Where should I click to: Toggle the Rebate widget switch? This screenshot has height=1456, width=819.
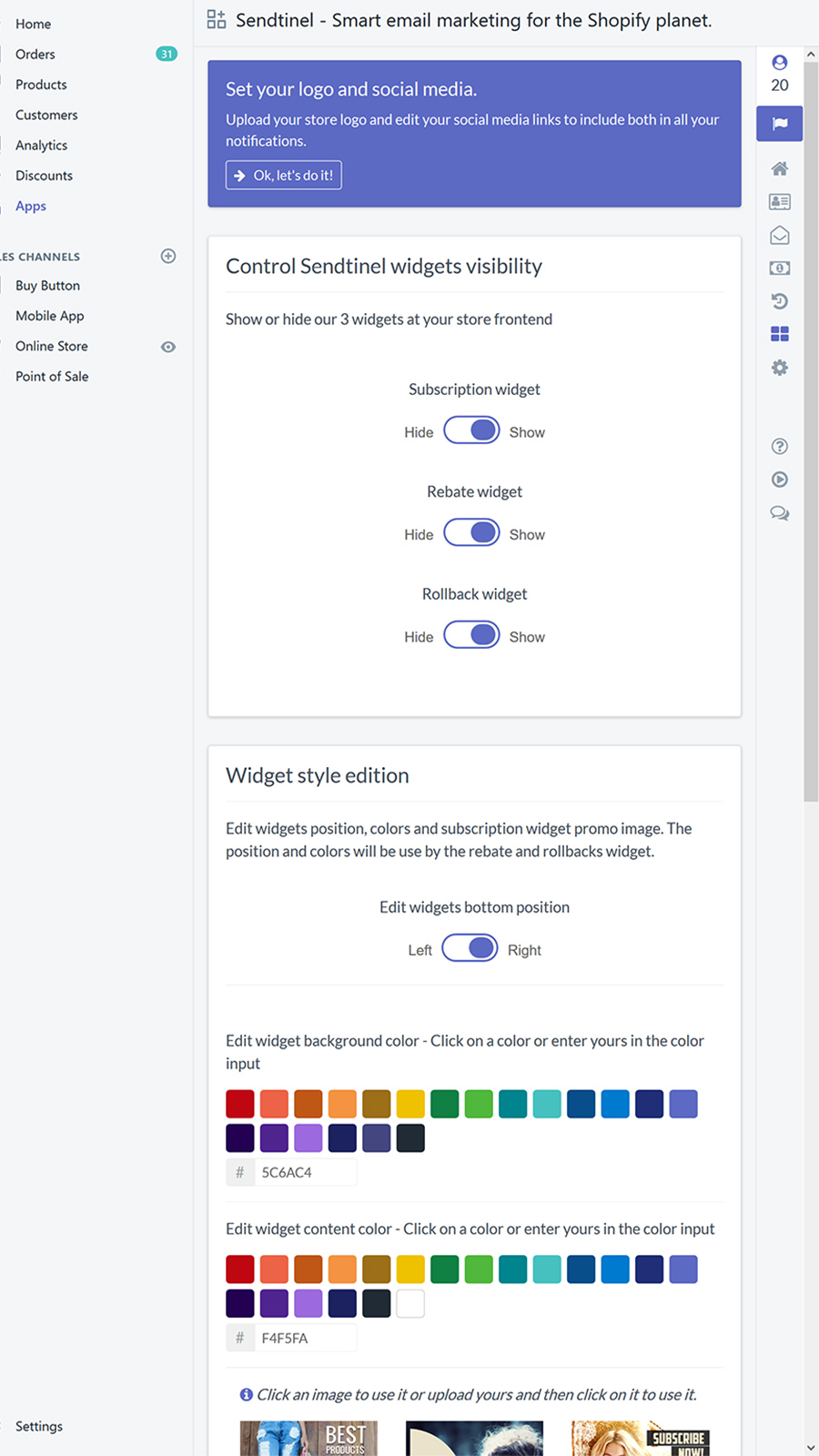(471, 532)
